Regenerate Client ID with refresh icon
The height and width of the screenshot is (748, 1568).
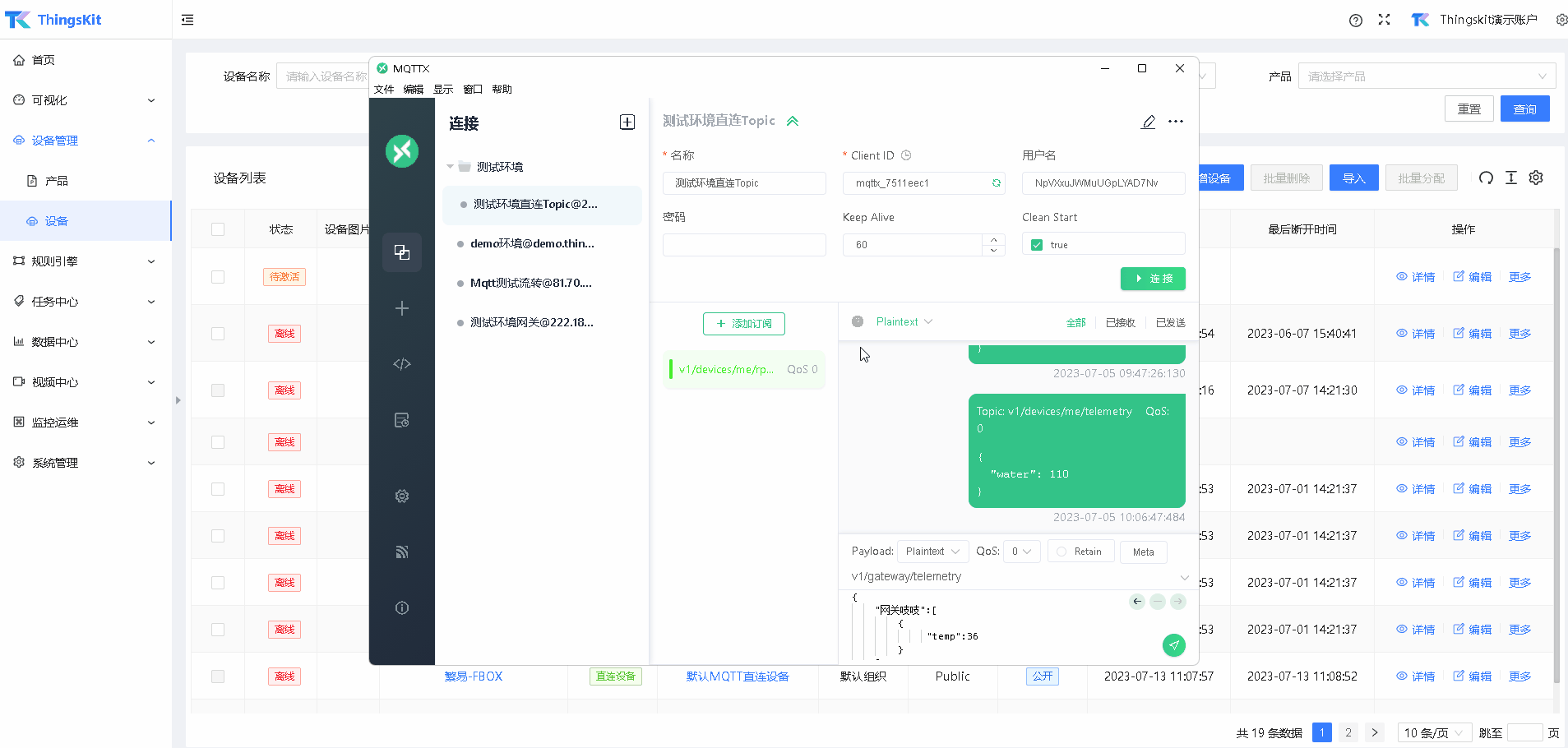coord(997,183)
